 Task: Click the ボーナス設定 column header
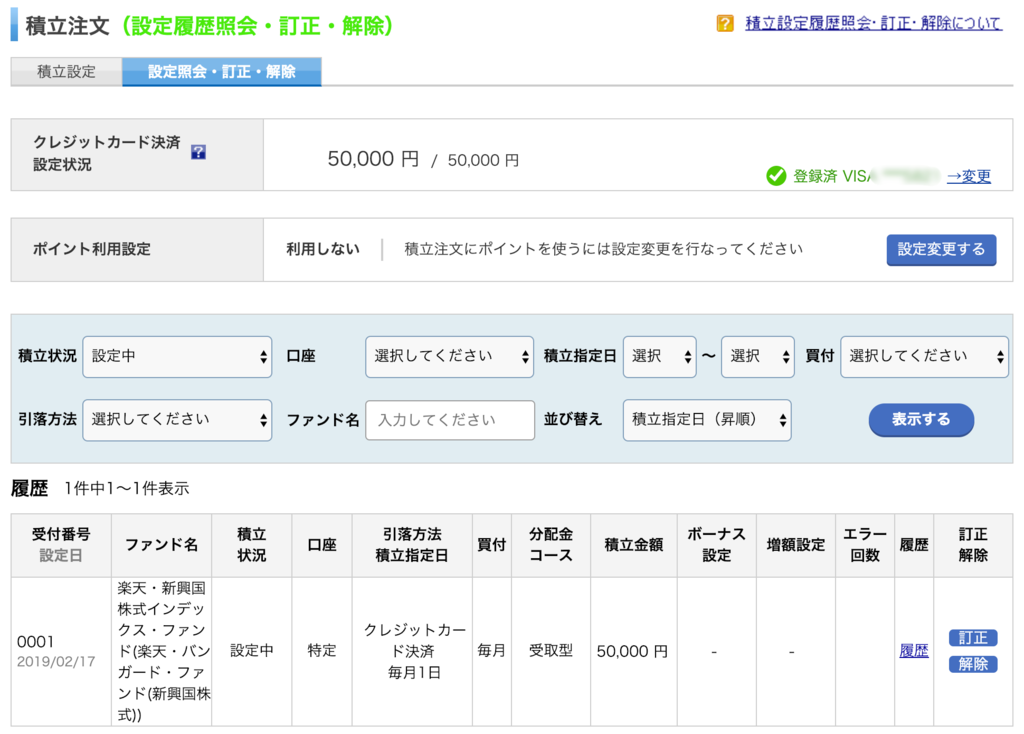[716, 545]
